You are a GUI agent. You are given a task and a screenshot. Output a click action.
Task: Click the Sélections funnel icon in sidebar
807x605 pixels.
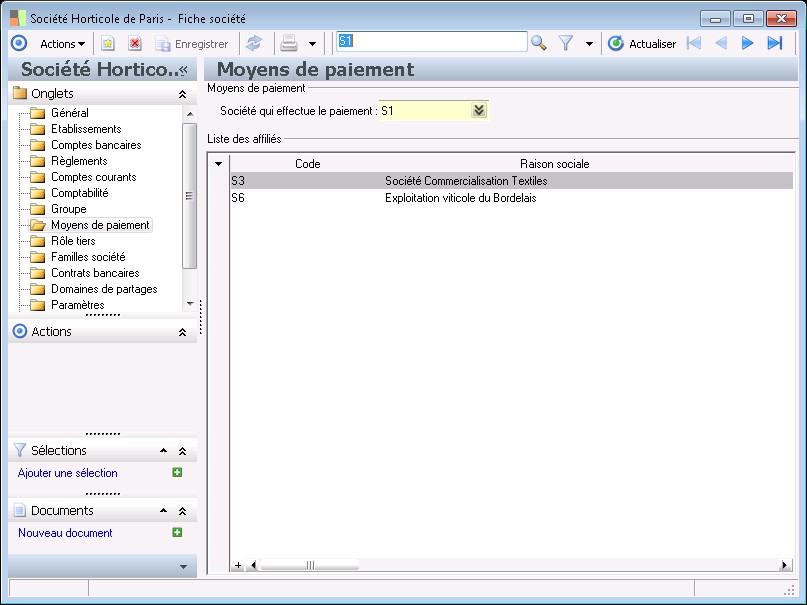[20, 450]
